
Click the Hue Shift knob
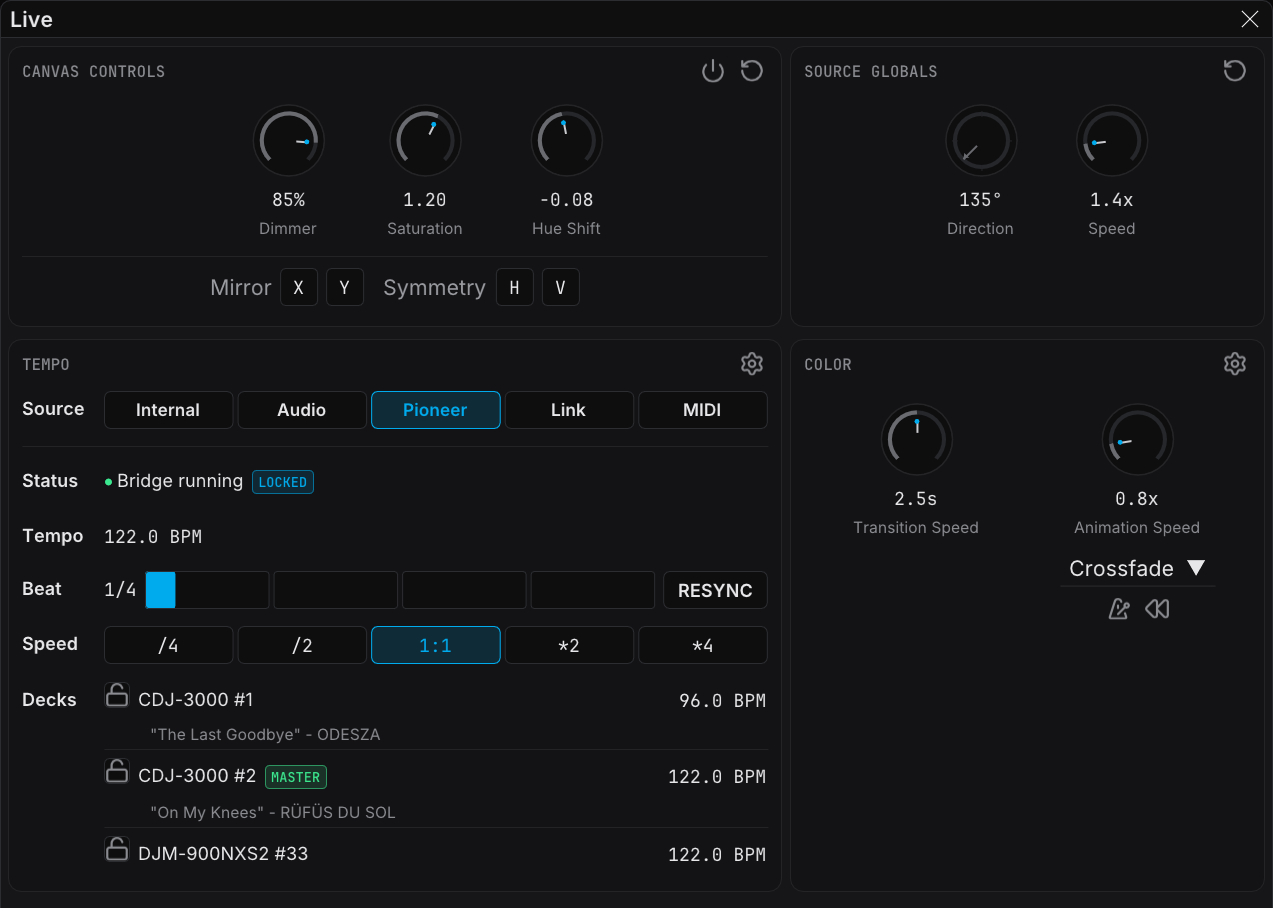coord(566,141)
